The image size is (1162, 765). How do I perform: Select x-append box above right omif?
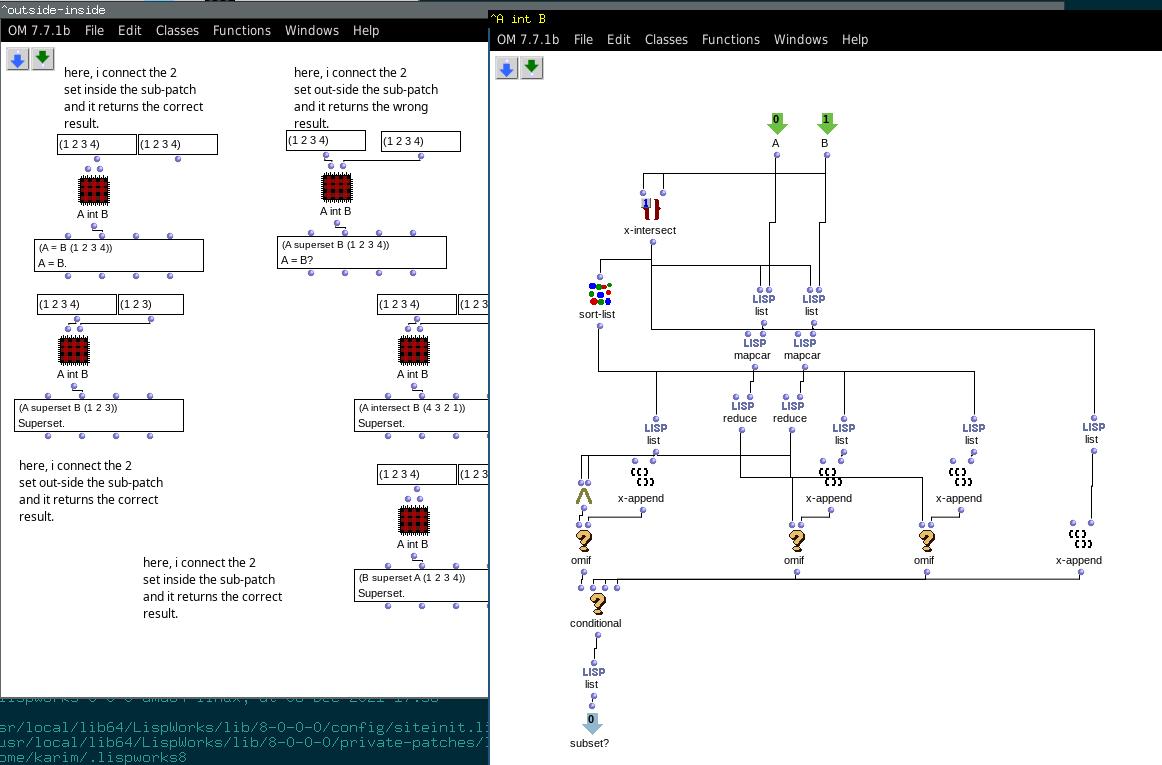(959, 477)
